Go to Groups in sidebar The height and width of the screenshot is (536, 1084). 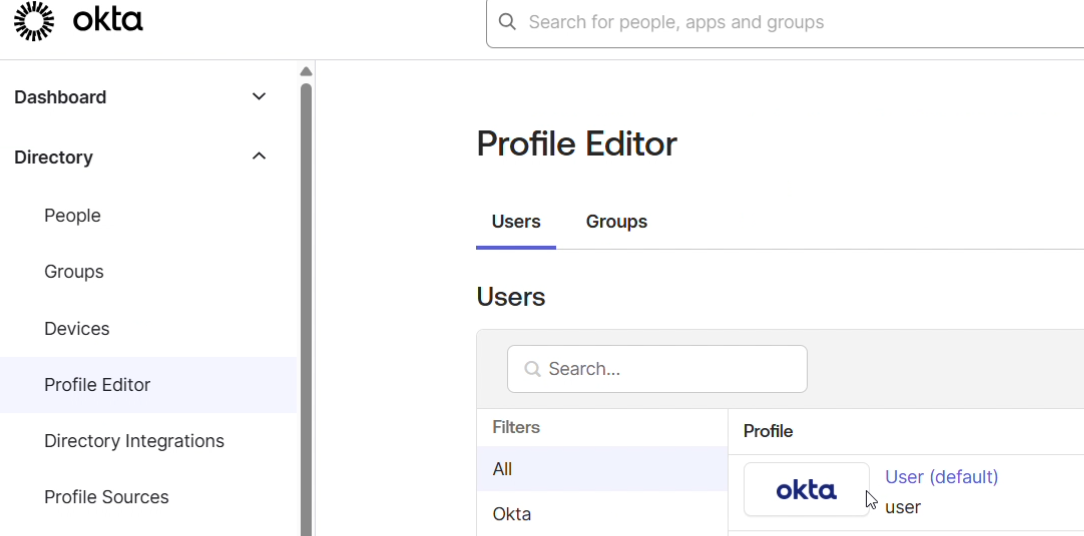pos(74,272)
